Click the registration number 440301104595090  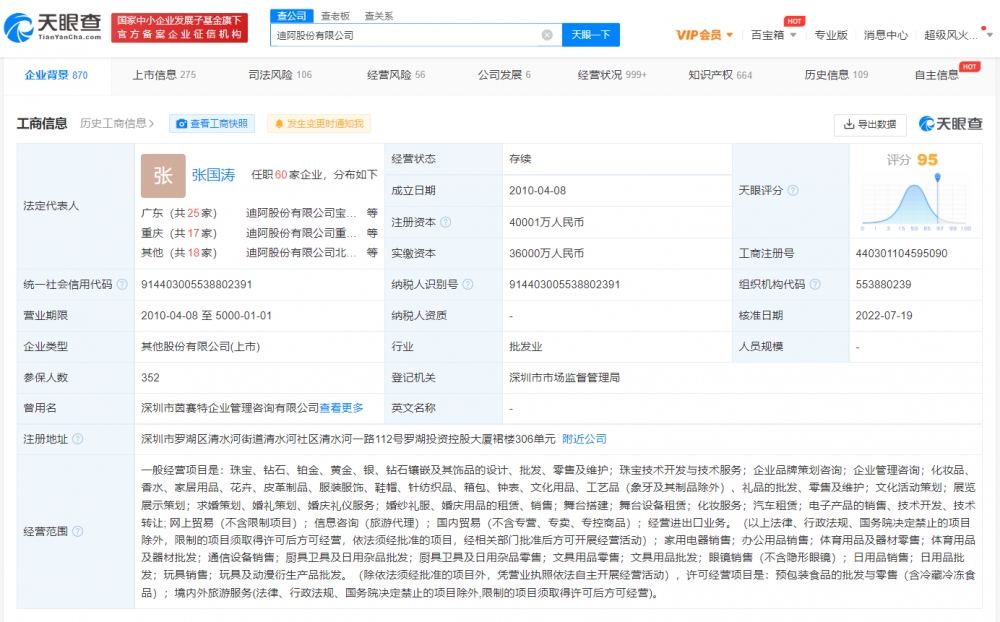click(x=901, y=253)
